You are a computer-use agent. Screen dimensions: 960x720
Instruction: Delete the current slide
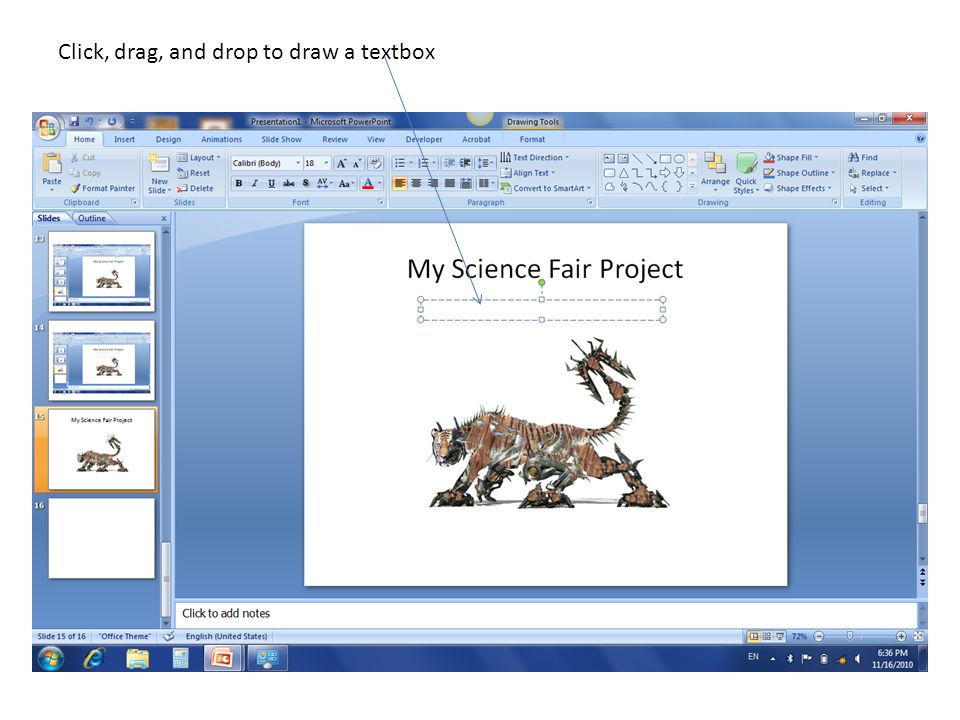[x=195, y=189]
